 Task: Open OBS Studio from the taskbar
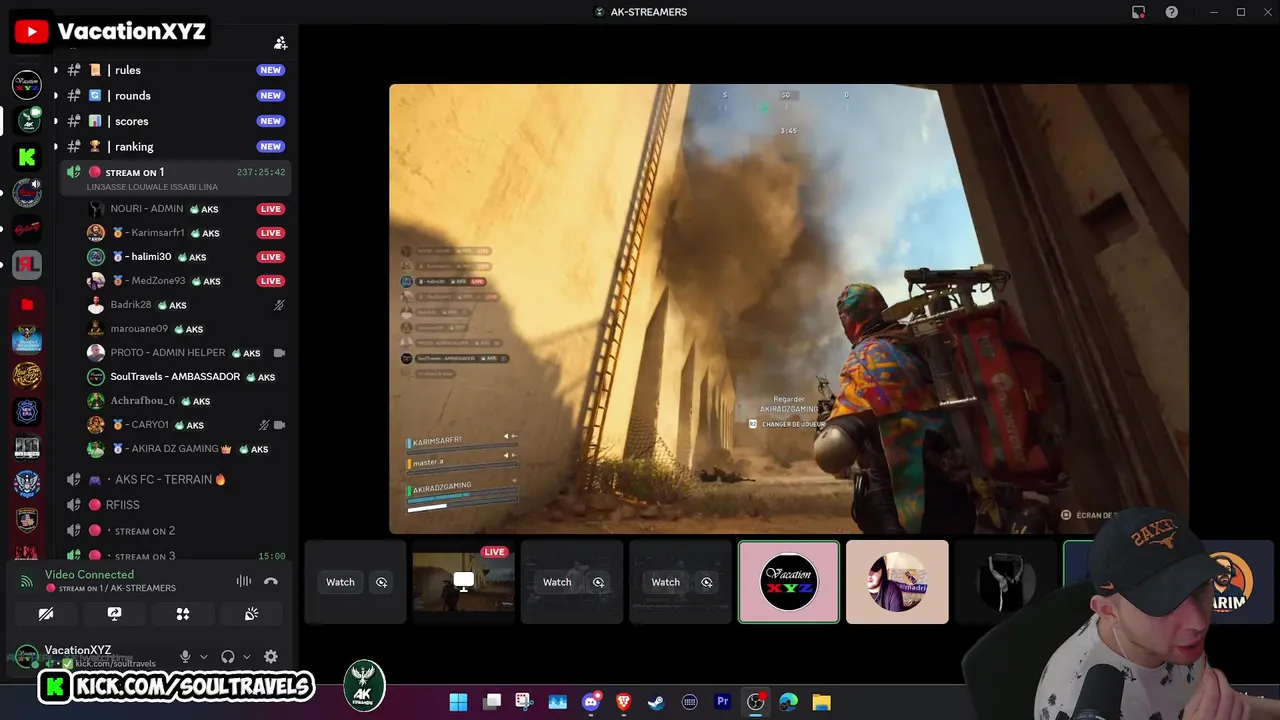point(755,702)
